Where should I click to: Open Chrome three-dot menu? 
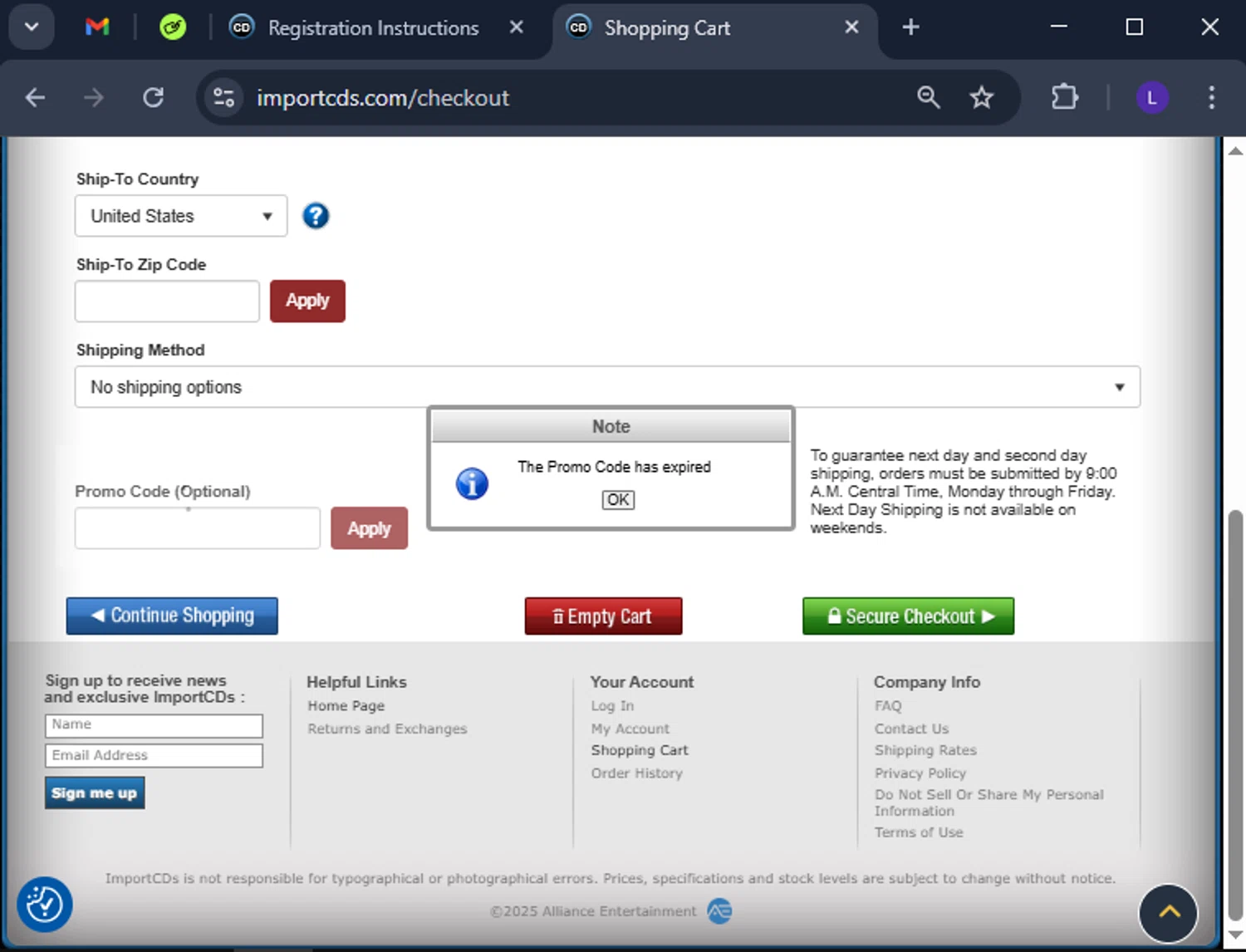(1212, 98)
